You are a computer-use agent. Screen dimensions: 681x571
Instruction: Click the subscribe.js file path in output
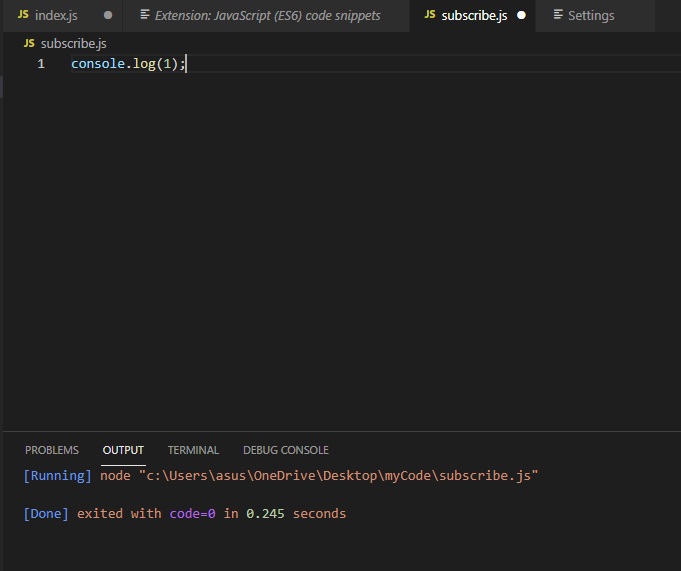coord(338,476)
